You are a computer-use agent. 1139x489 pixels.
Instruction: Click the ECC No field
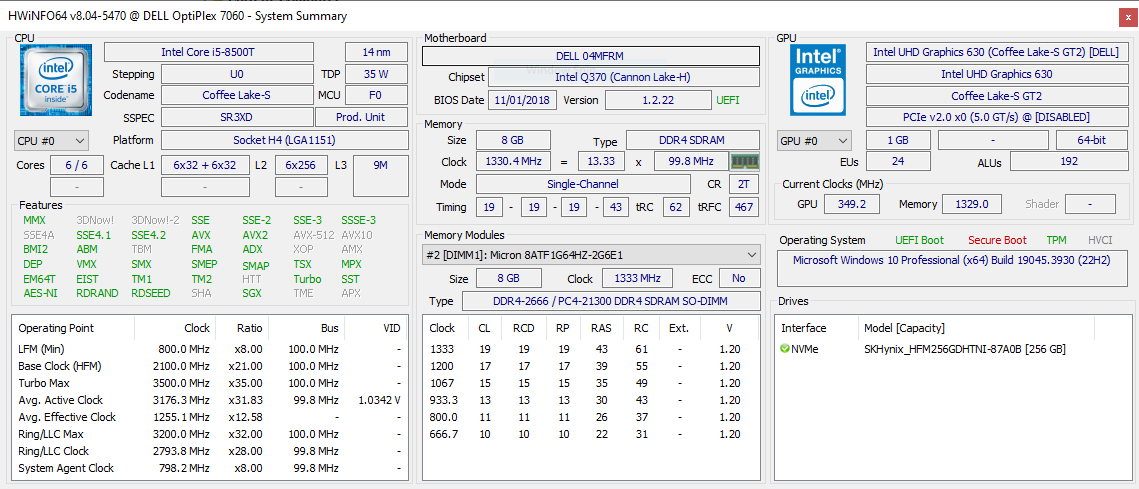739,278
